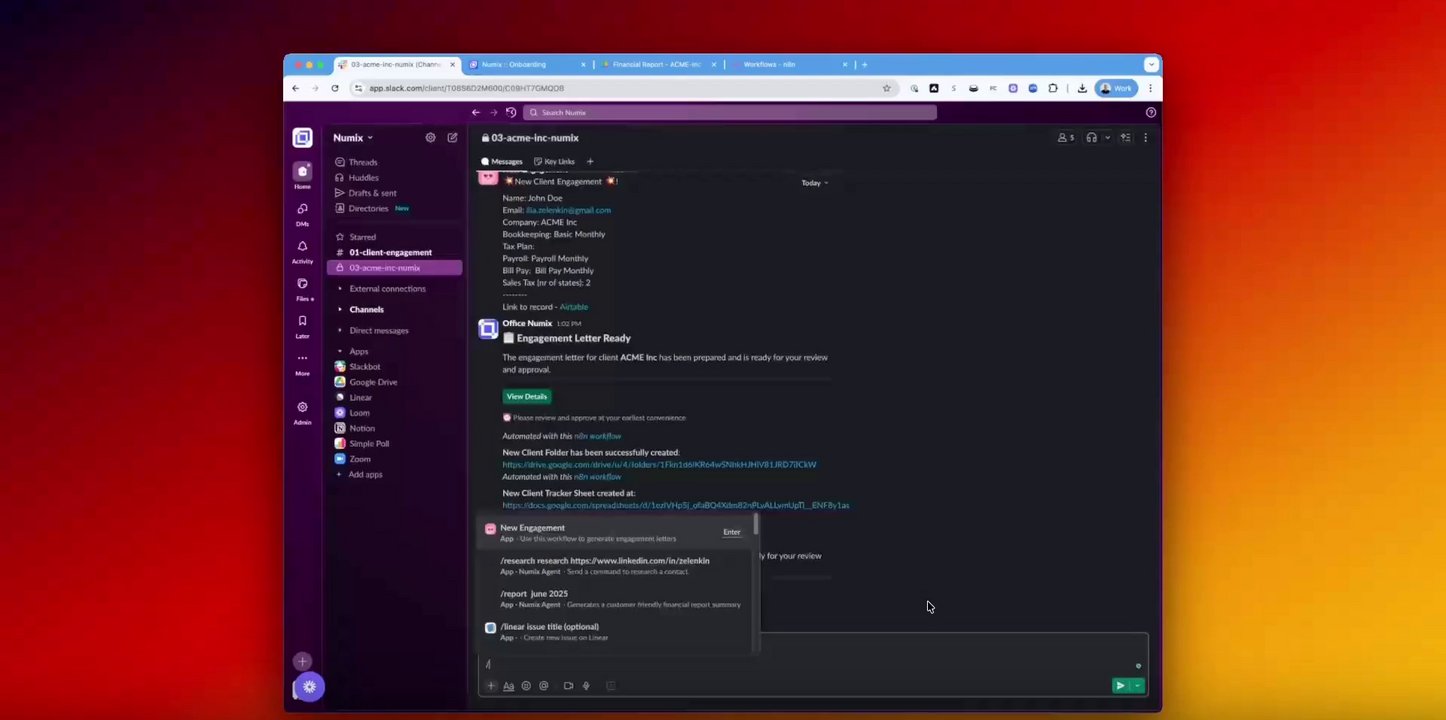Record a video clip from the composer
Image resolution: width=1446 pixels, height=720 pixels.
[568, 686]
